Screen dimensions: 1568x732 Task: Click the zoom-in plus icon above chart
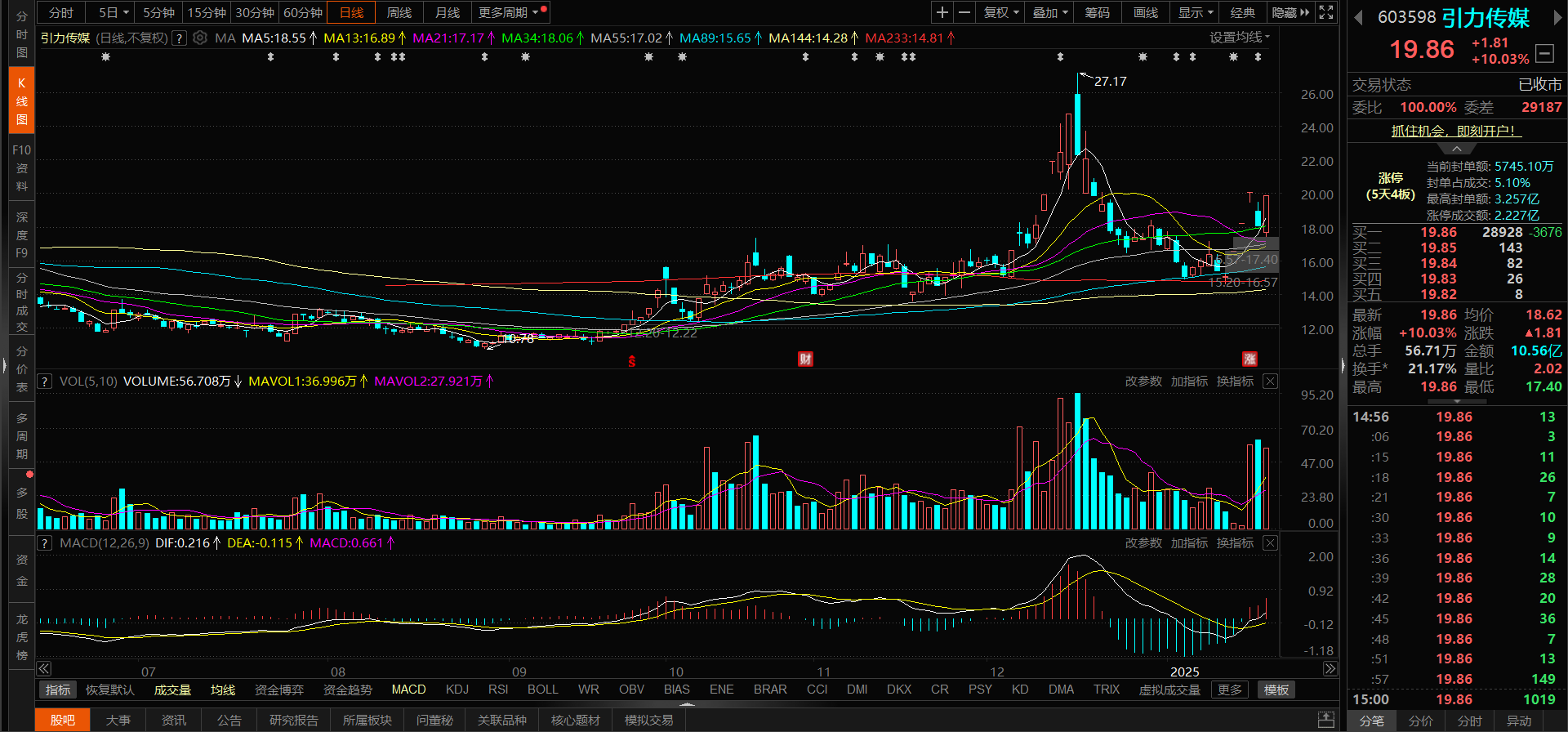[x=942, y=12]
